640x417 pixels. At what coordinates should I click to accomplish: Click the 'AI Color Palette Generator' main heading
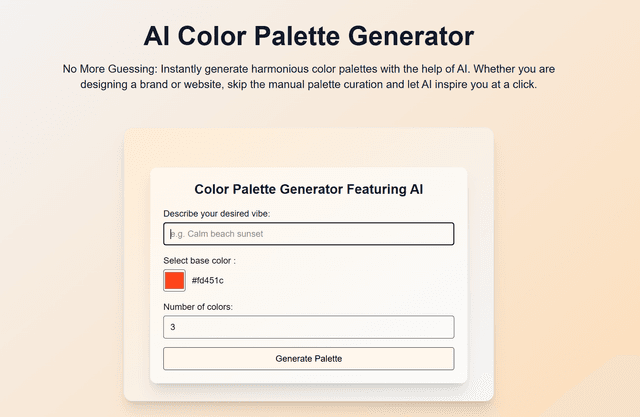[309, 36]
